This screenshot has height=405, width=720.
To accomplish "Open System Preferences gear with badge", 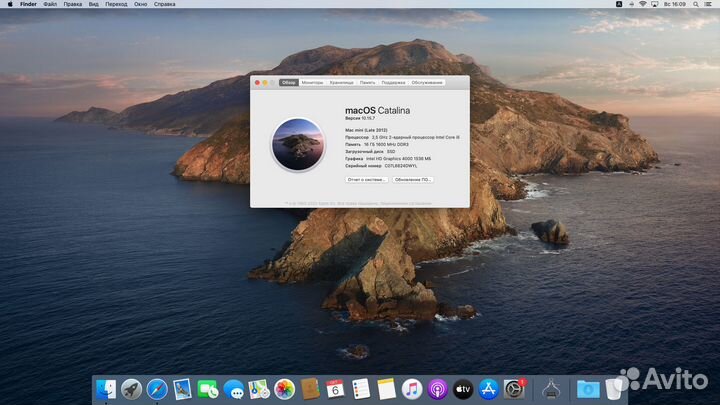I will click(x=514, y=389).
